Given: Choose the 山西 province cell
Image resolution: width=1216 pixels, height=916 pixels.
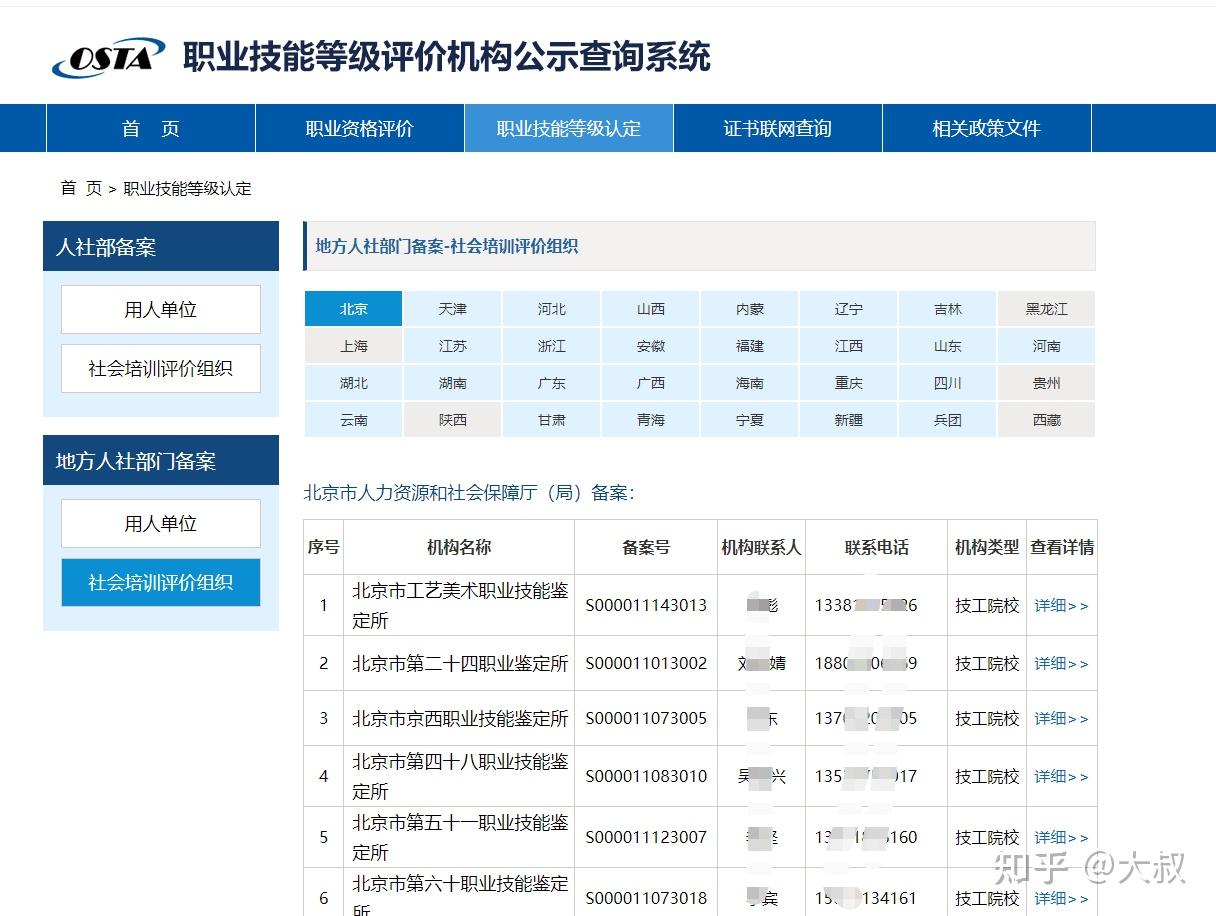Looking at the screenshot, I should click(650, 309).
